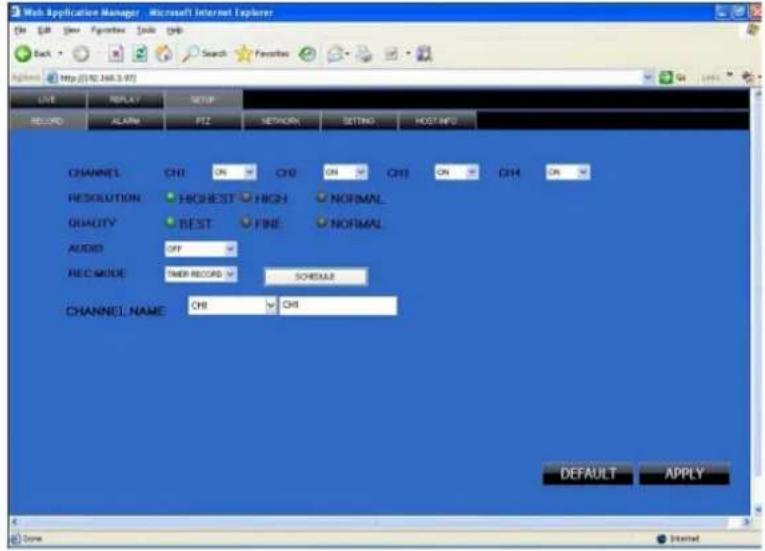The image size is (765, 551).
Task: Choose FINE quality option
Action: (x=244, y=223)
